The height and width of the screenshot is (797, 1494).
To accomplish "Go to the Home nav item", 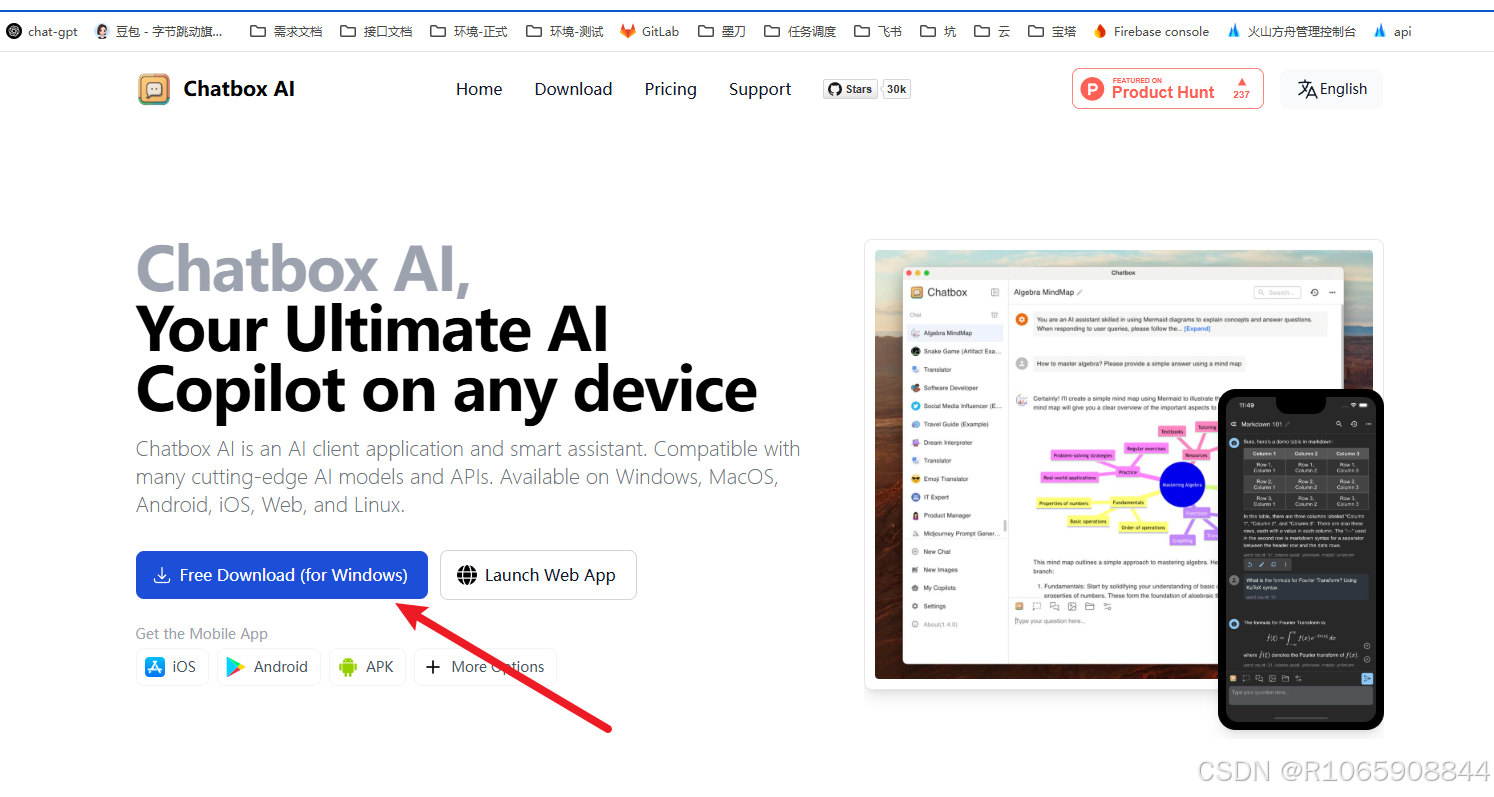I will click(x=479, y=89).
